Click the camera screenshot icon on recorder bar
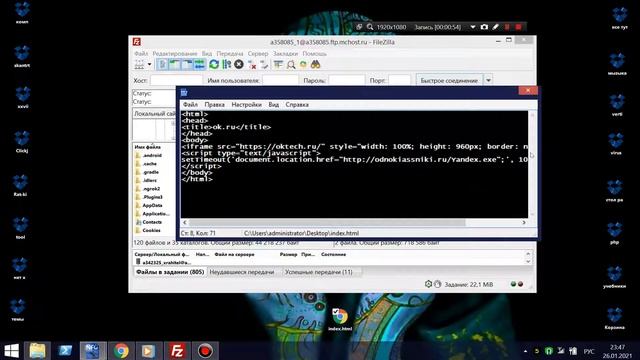The height and width of the screenshot is (360, 640). [x=484, y=27]
